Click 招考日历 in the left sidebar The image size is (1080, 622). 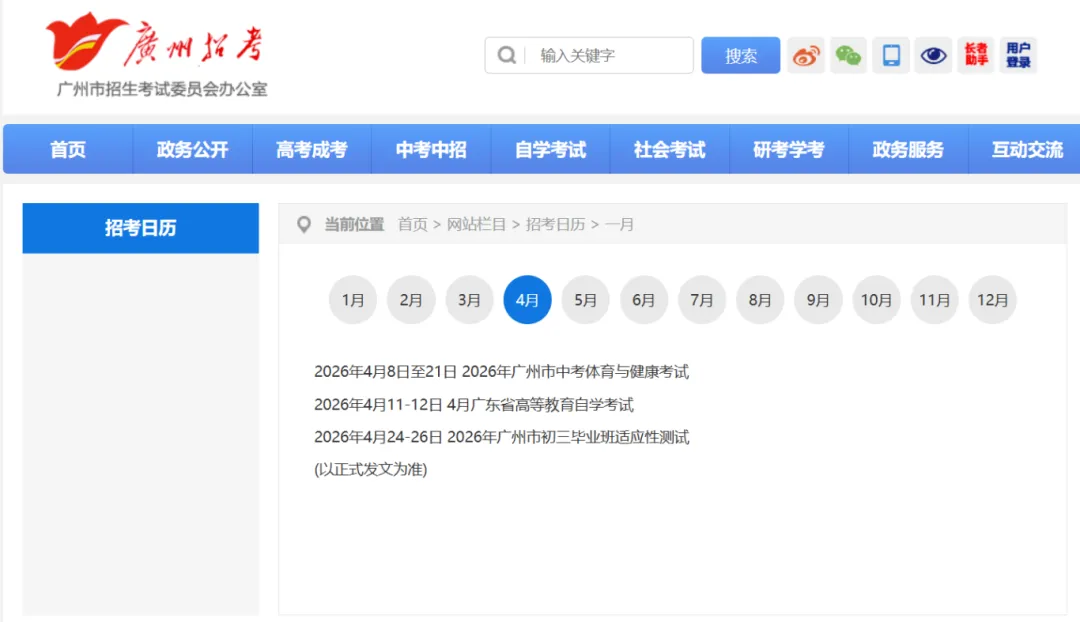pyautogui.click(x=140, y=228)
